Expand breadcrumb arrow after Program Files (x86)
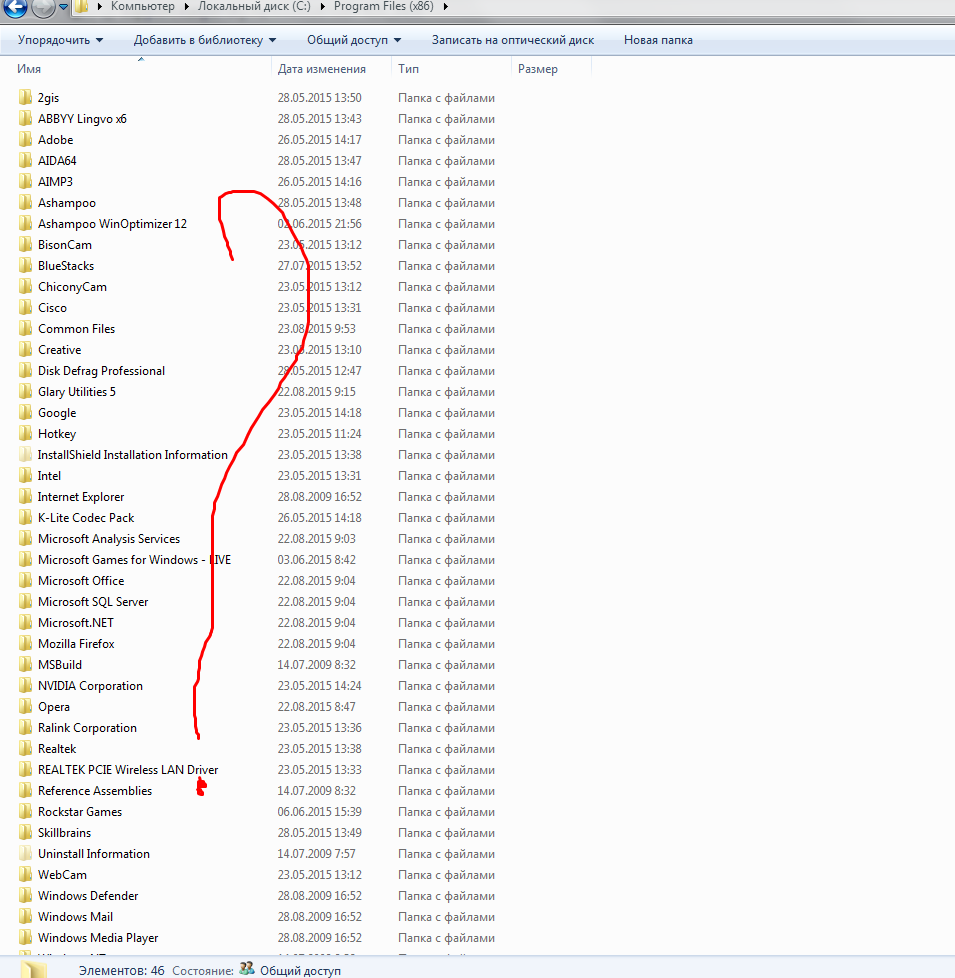Image resolution: width=955 pixels, height=978 pixels. tap(445, 7)
